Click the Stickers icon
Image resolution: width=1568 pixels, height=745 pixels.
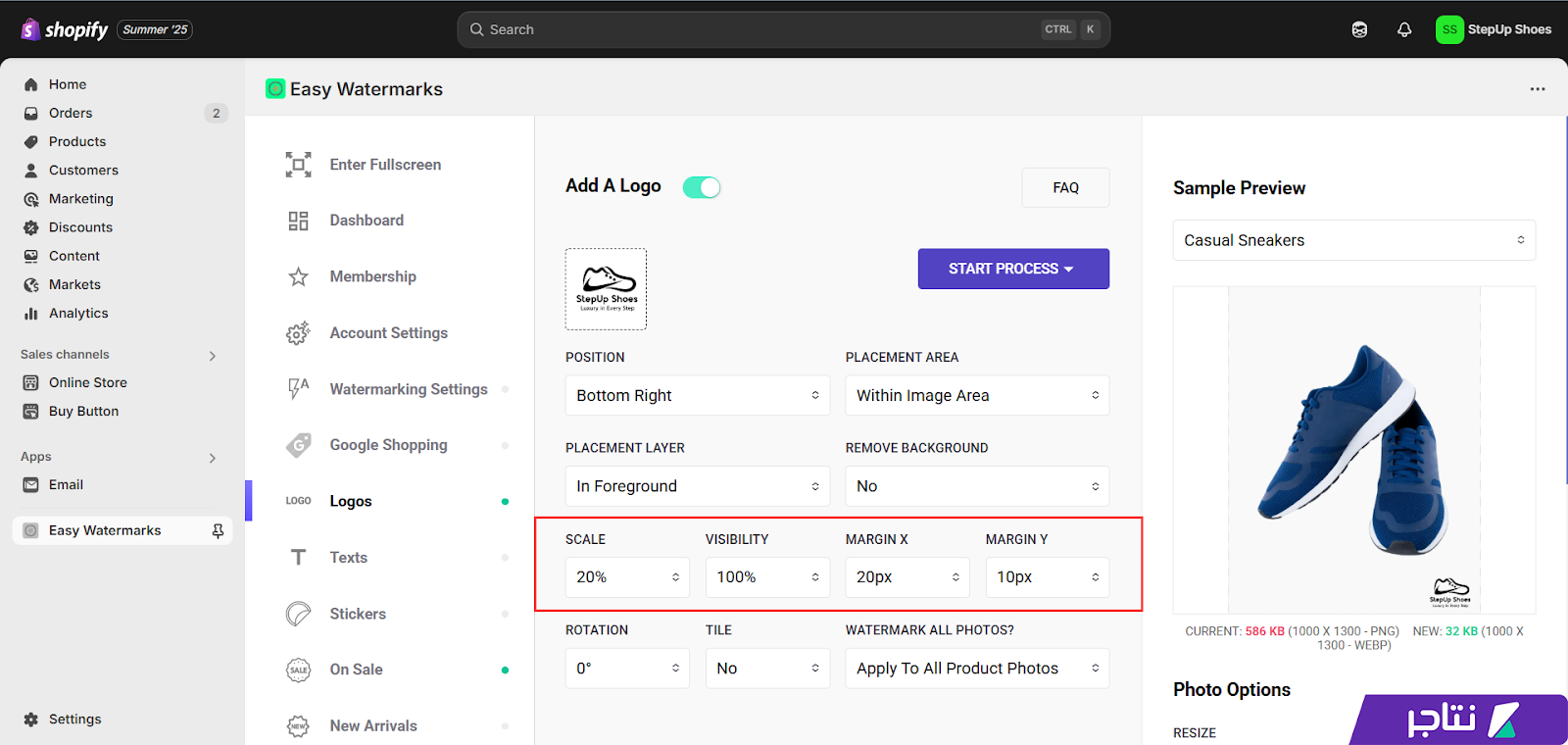point(298,614)
